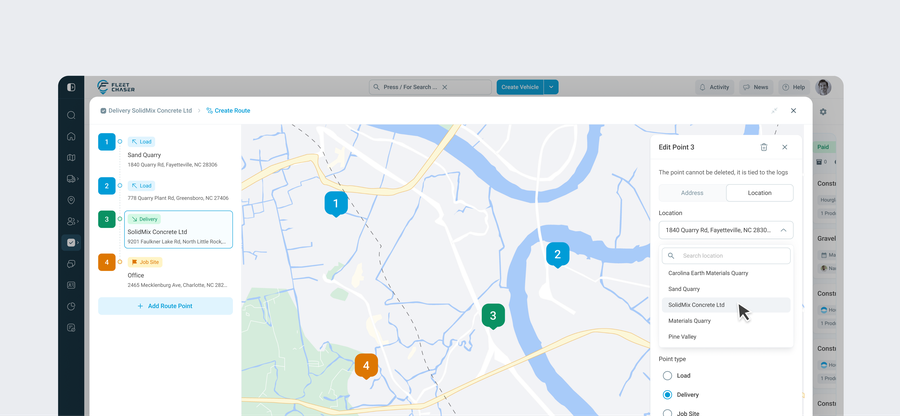Click the Job Site tag on Office point
Image resolution: width=900 pixels, height=416 pixels.
pyautogui.click(x=145, y=262)
